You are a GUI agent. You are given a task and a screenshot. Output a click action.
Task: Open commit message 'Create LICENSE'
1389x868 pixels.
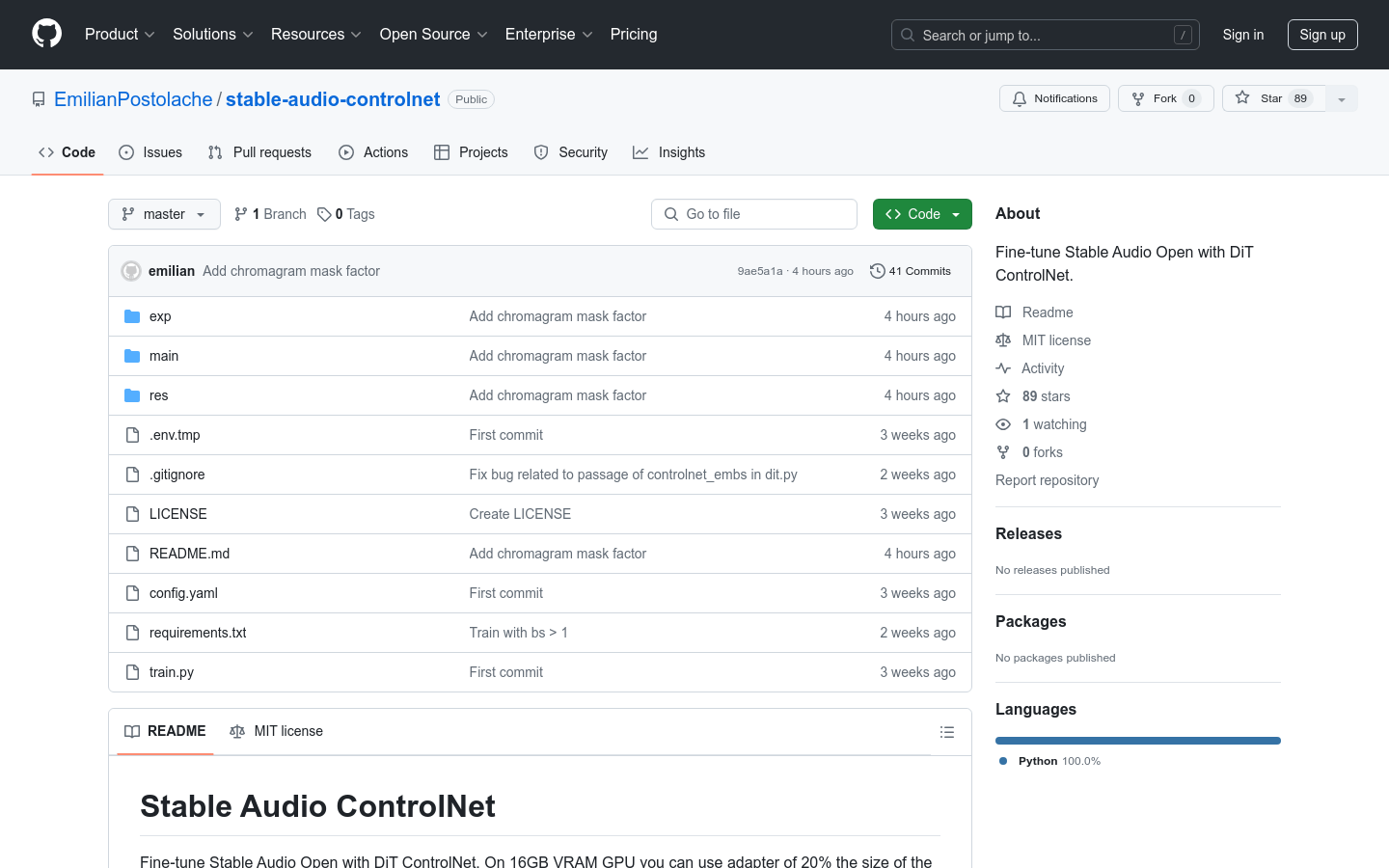pyautogui.click(x=520, y=514)
